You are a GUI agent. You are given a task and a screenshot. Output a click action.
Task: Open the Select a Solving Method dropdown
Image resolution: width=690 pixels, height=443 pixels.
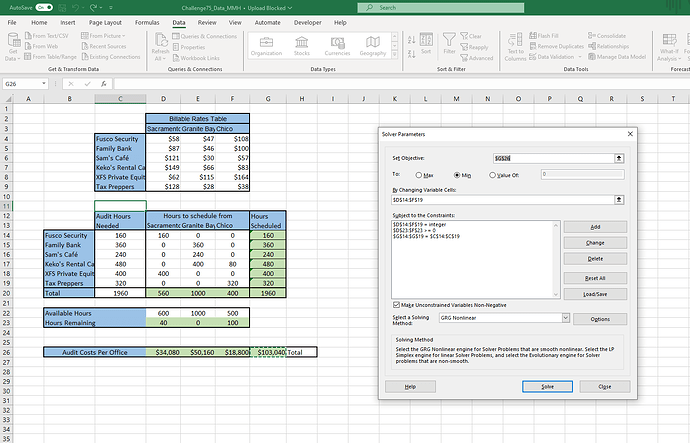[565, 318]
